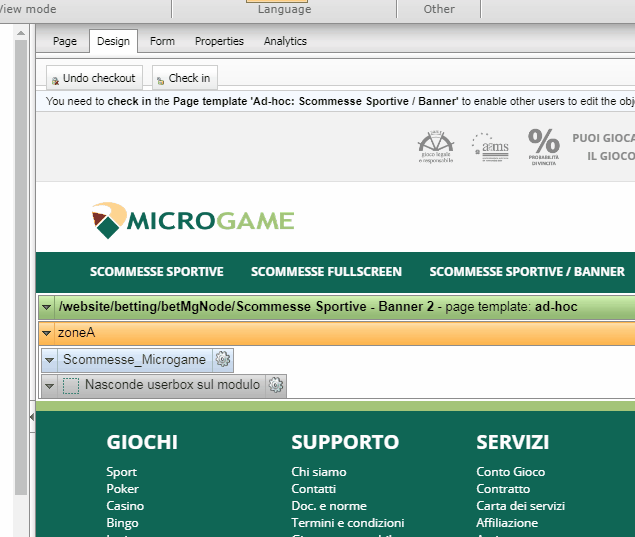Image resolution: width=635 pixels, height=537 pixels.
Task: Open Doc. e norme link
Action: [x=329, y=506]
